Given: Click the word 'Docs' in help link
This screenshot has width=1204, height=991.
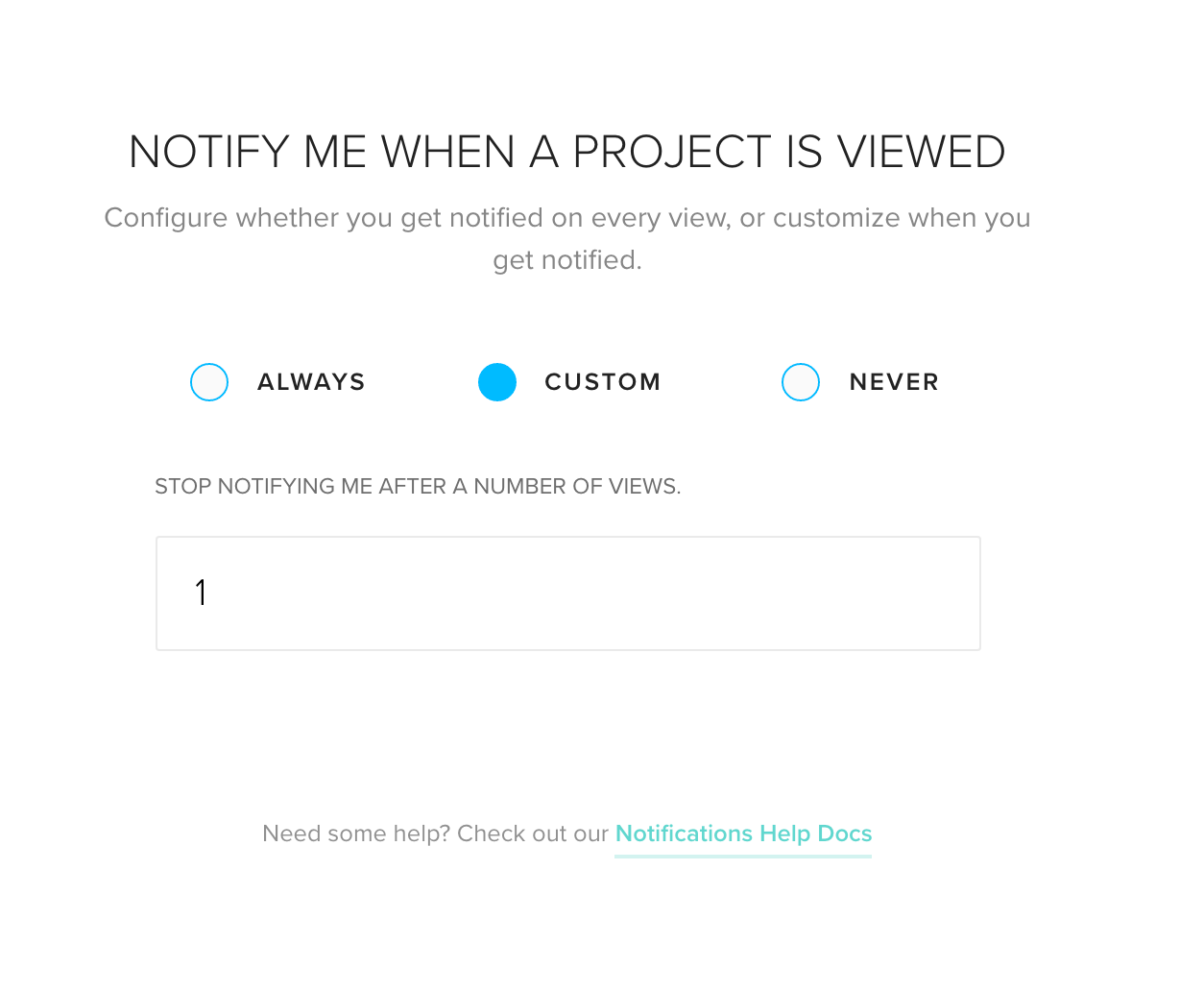Looking at the screenshot, I should [x=845, y=834].
